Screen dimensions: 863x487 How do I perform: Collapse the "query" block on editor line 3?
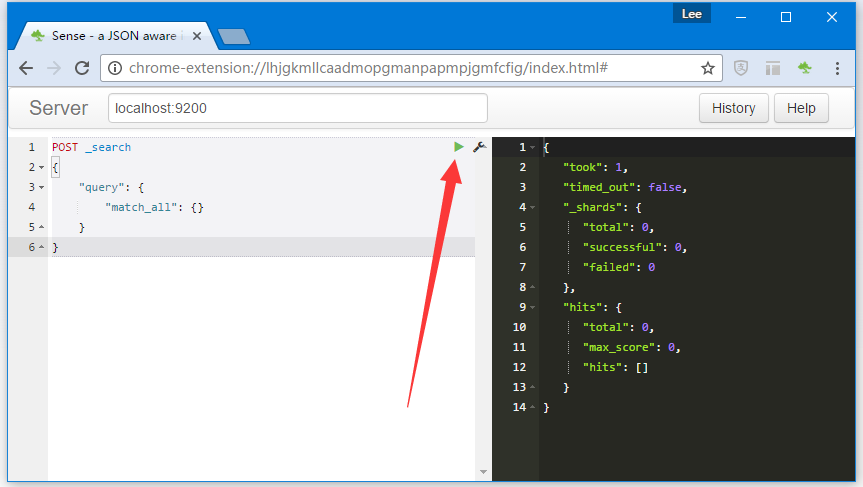[42, 187]
